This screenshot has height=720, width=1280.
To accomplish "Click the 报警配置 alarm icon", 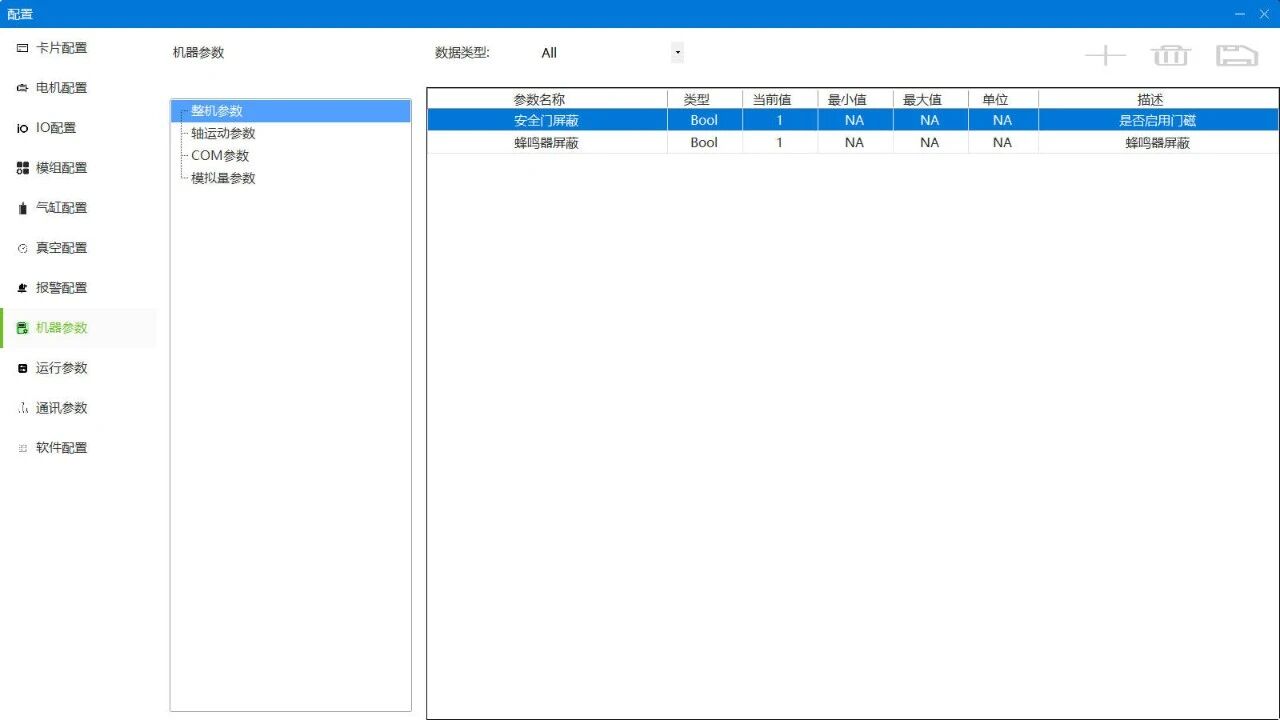I will [x=22, y=288].
